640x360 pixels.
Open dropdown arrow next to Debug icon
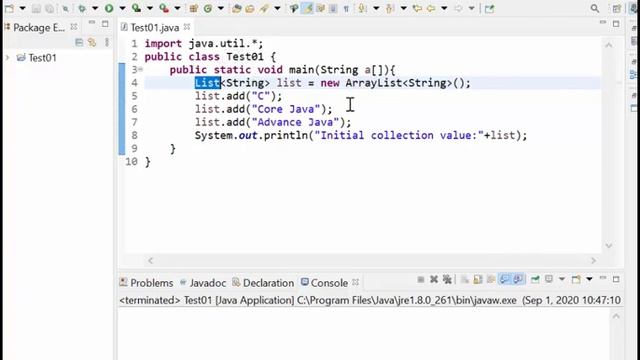95,8
